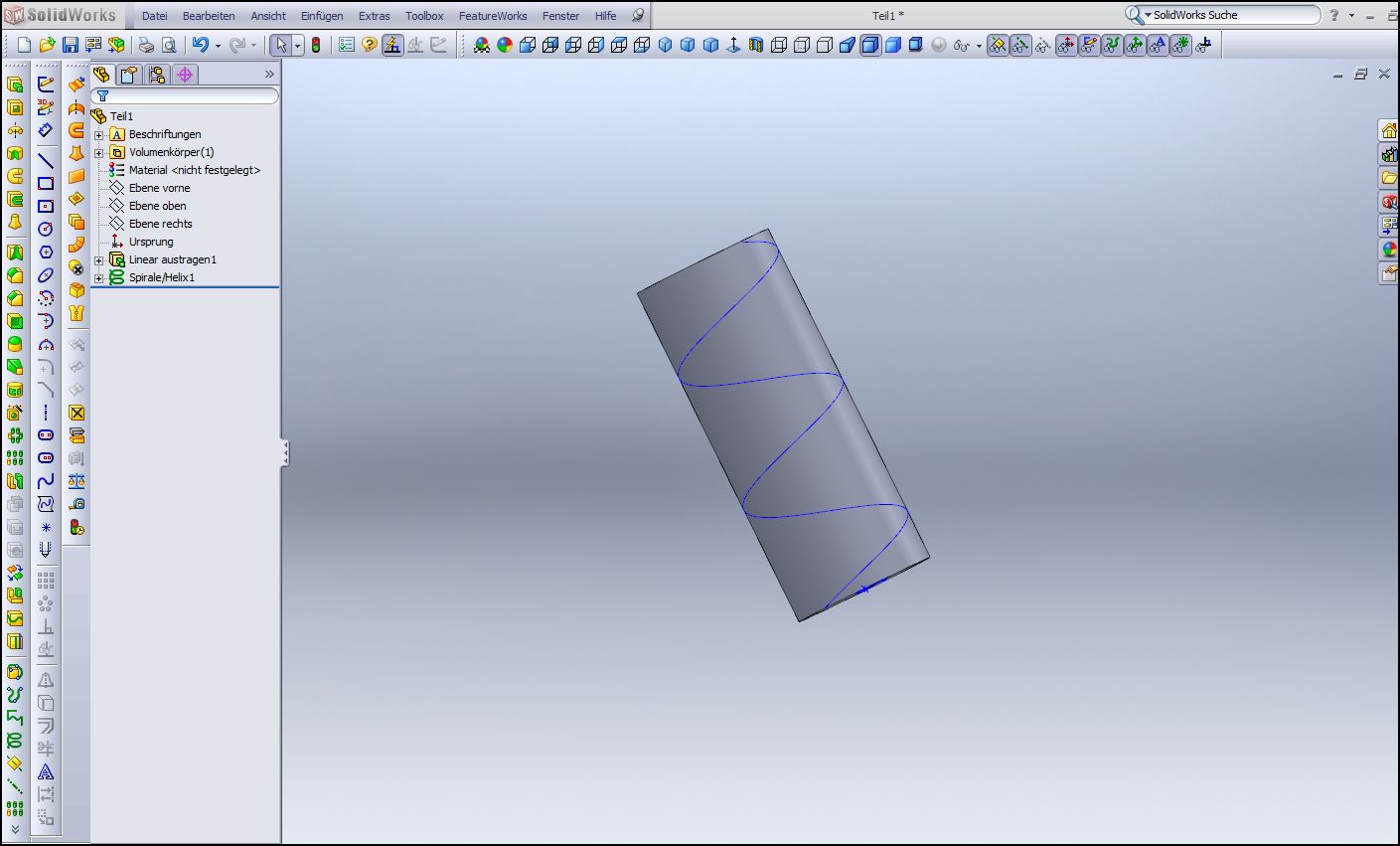Expand the Linear austragen1 feature node
Screen dimensions: 1400x846
coord(99,259)
